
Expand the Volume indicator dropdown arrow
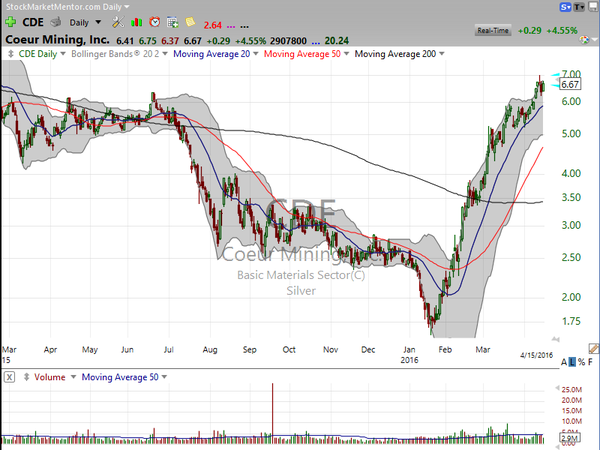(x=73, y=377)
